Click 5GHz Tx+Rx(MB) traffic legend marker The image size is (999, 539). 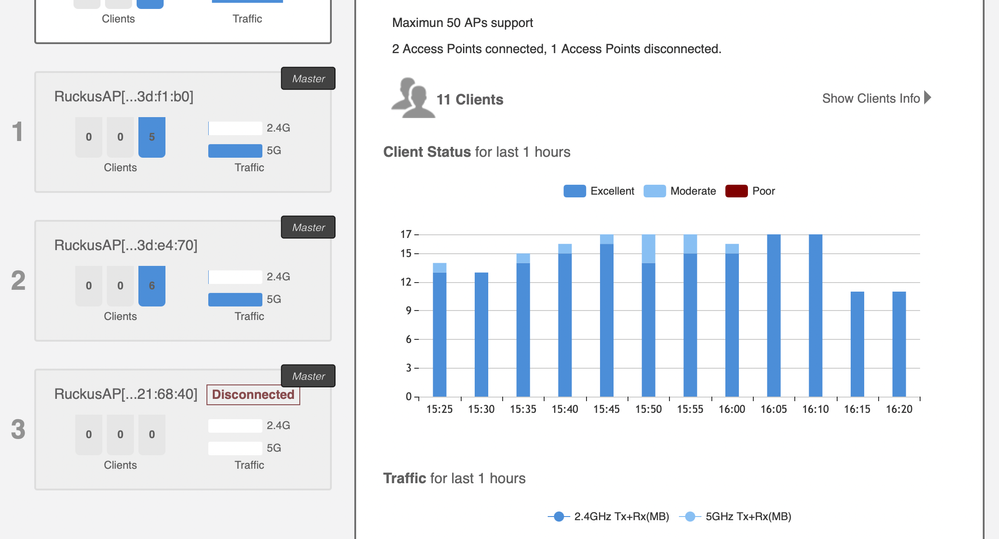pos(689,516)
